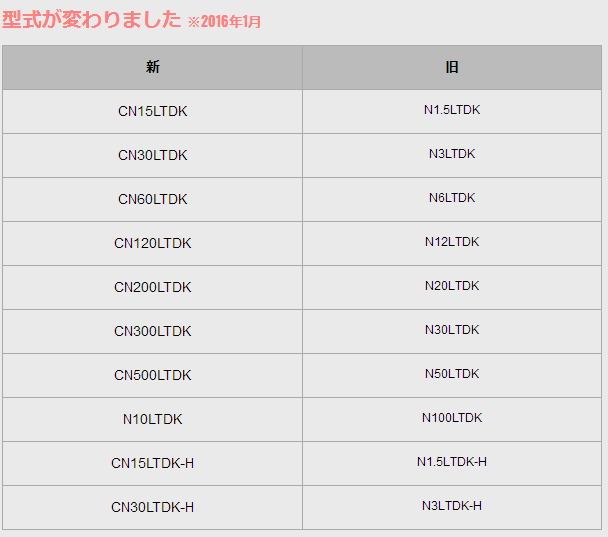
Task: Select the CN200LTDK cell
Action: click(152, 287)
